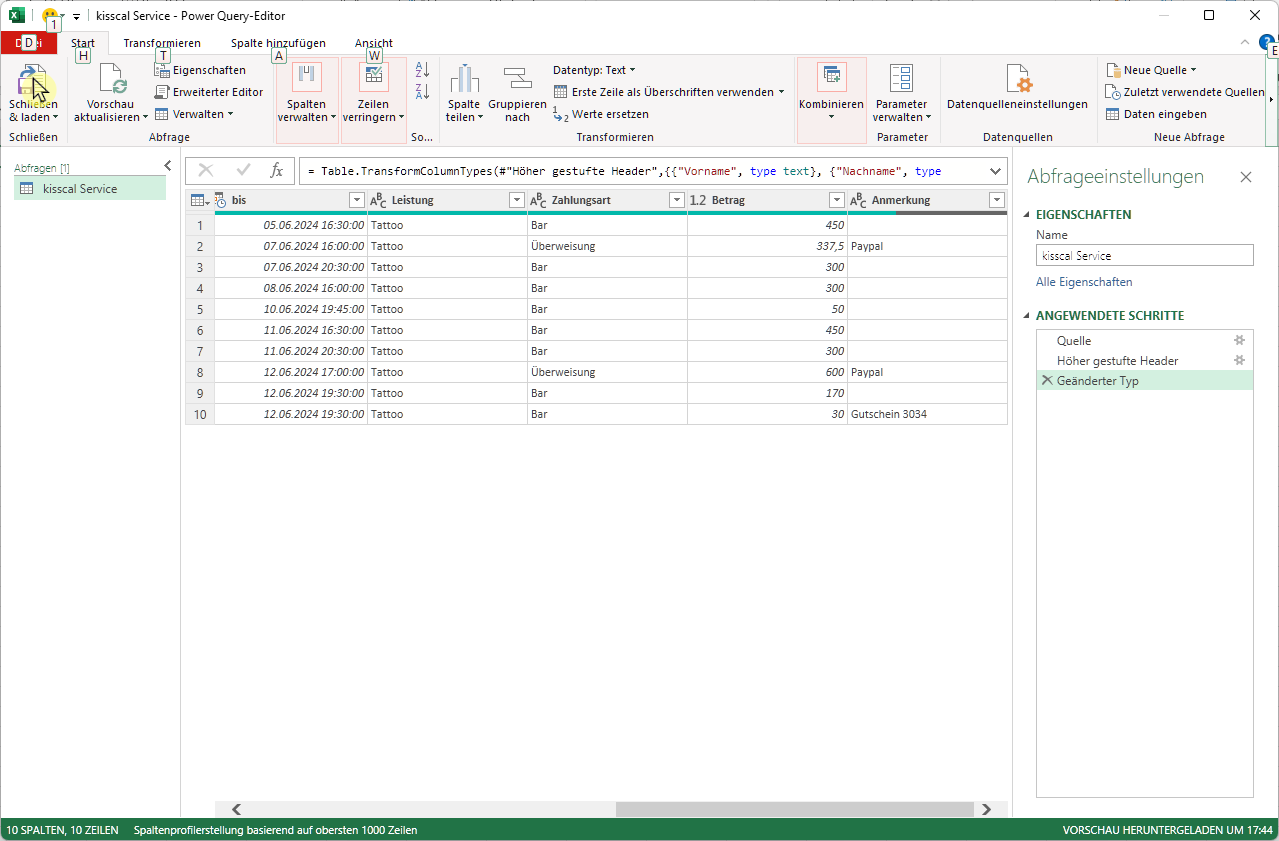
Task: Open the Anmerkung column filter dropdown
Action: [x=996, y=200]
